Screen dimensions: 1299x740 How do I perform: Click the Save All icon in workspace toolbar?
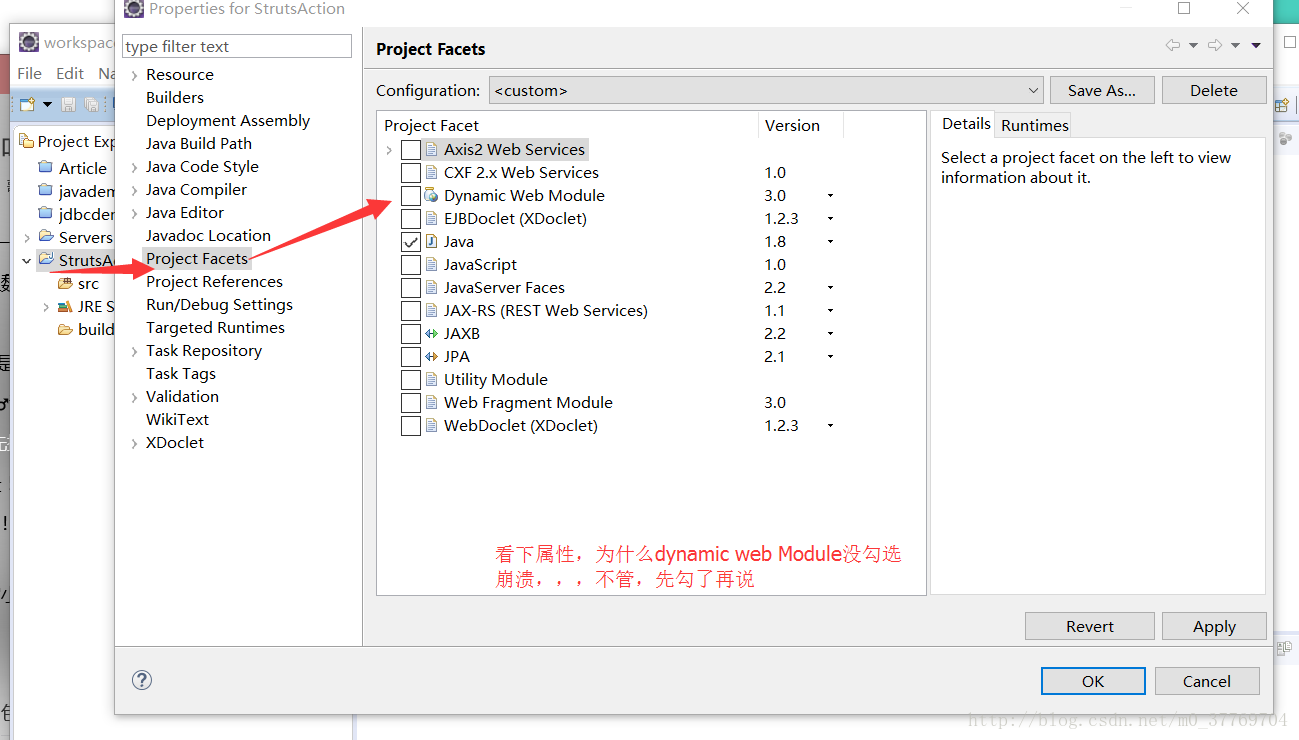coord(91,104)
